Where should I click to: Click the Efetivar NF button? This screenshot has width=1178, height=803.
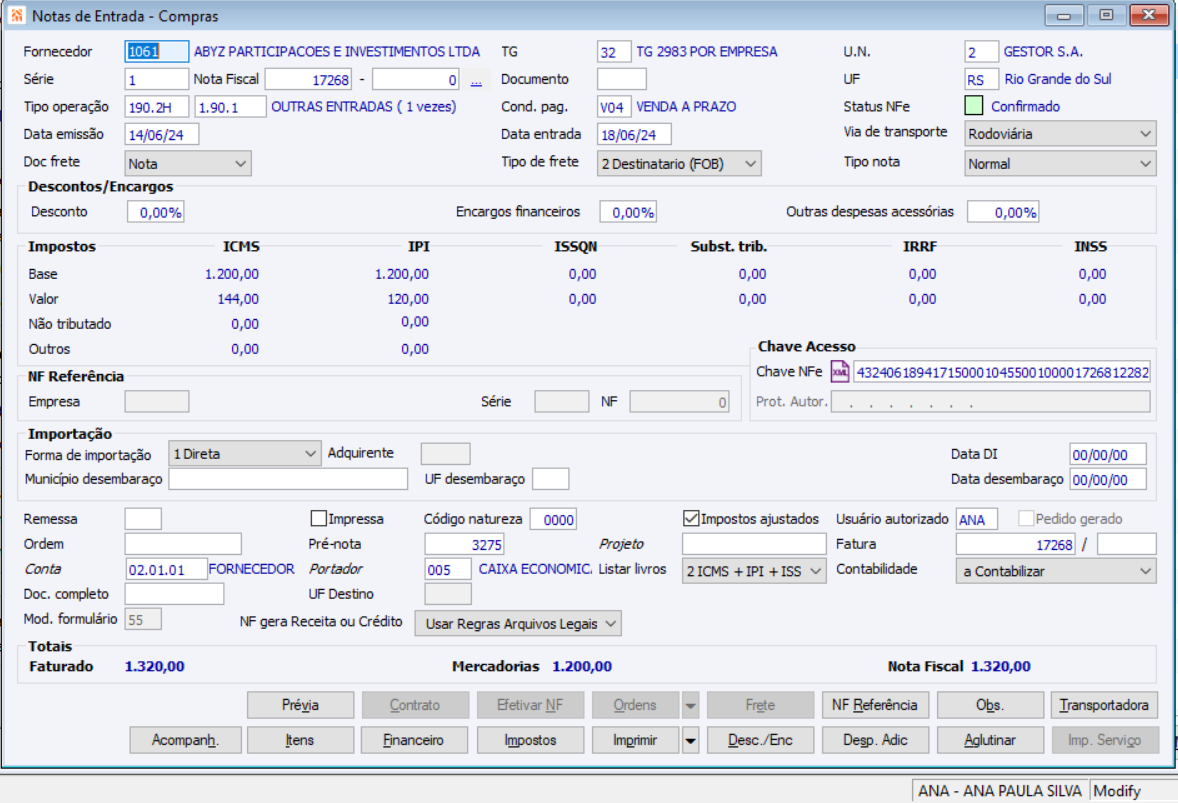[530, 705]
